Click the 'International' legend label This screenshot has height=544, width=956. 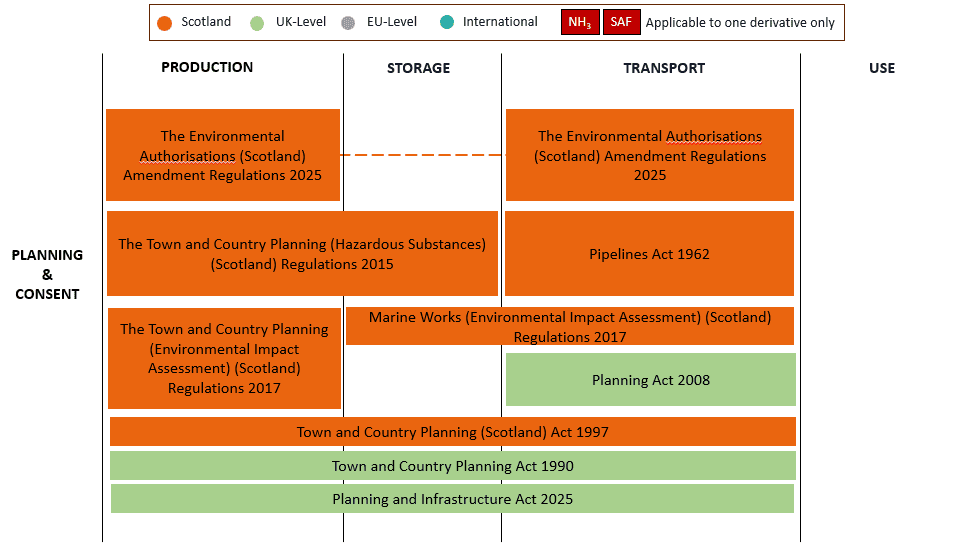point(500,22)
